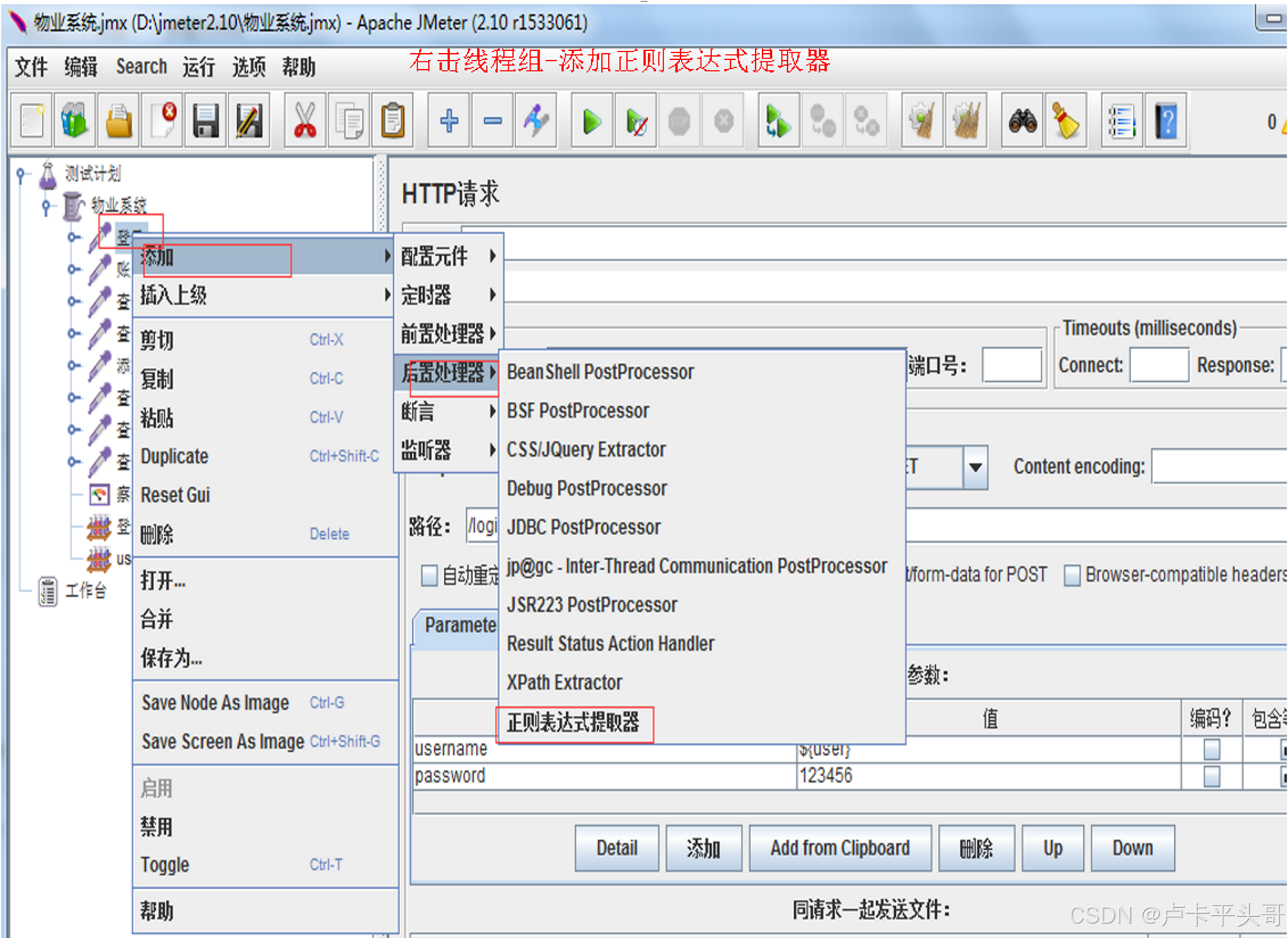Click the Paste clipboard icon
The image size is (1288, 938).
(392, 121)
